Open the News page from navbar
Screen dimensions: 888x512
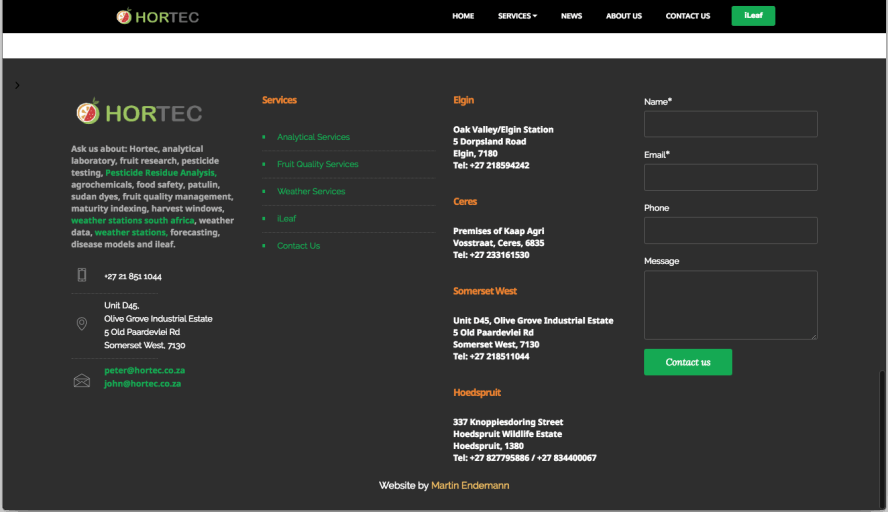571,16
